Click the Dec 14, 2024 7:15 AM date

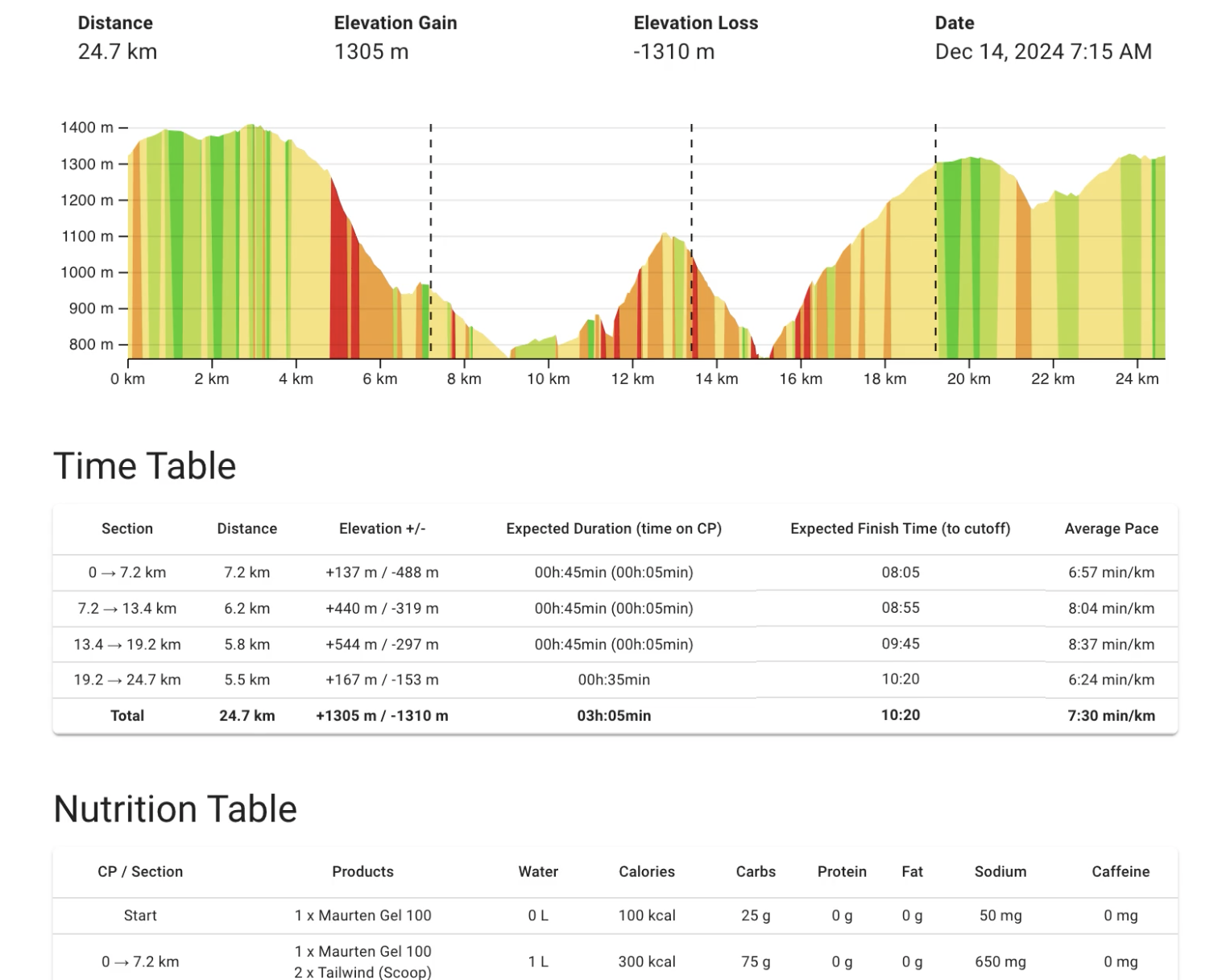click(x=1042, y=52)
